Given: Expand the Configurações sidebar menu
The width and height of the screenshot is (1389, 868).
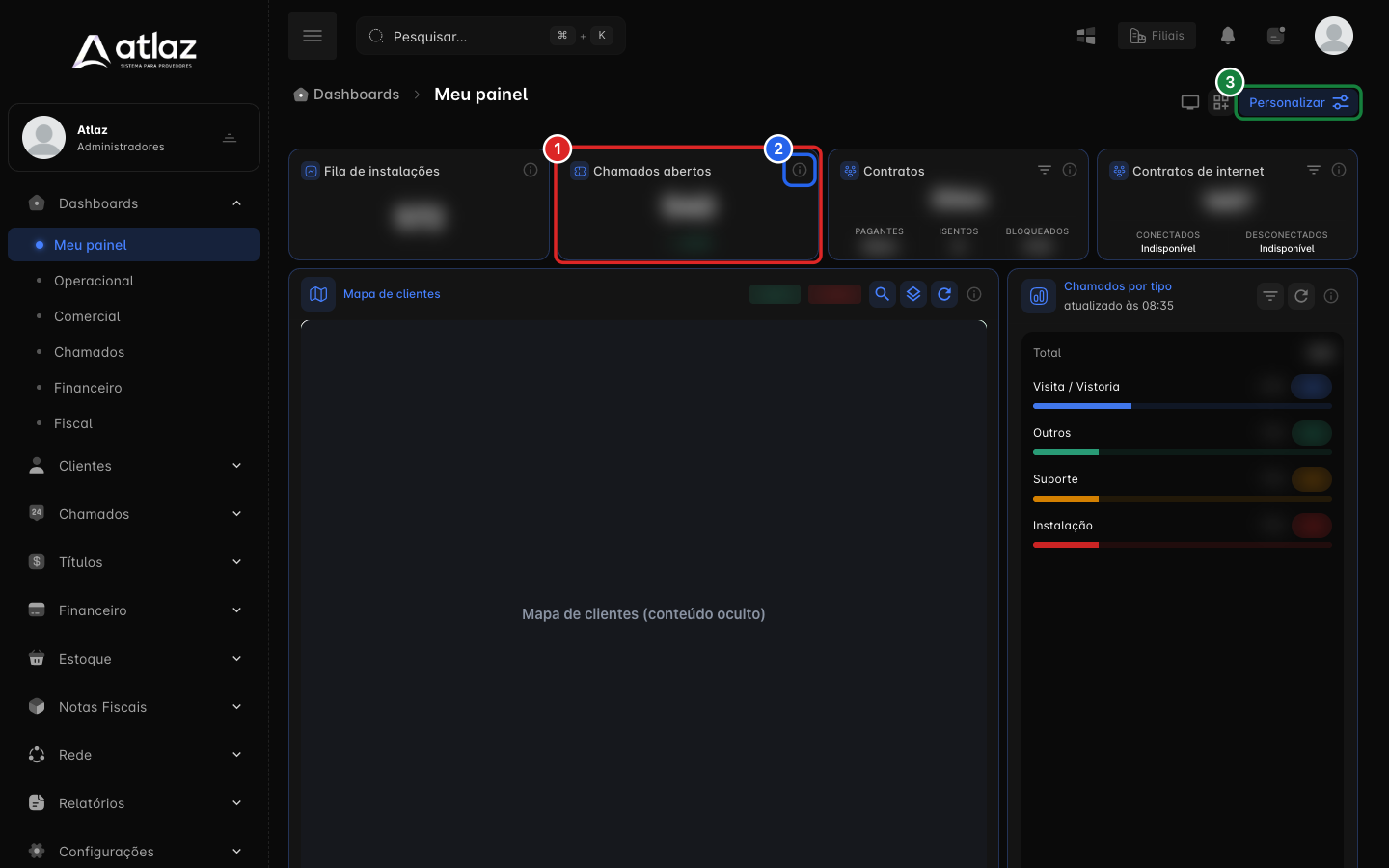Looking at the screenshot, I should [134, 852].
